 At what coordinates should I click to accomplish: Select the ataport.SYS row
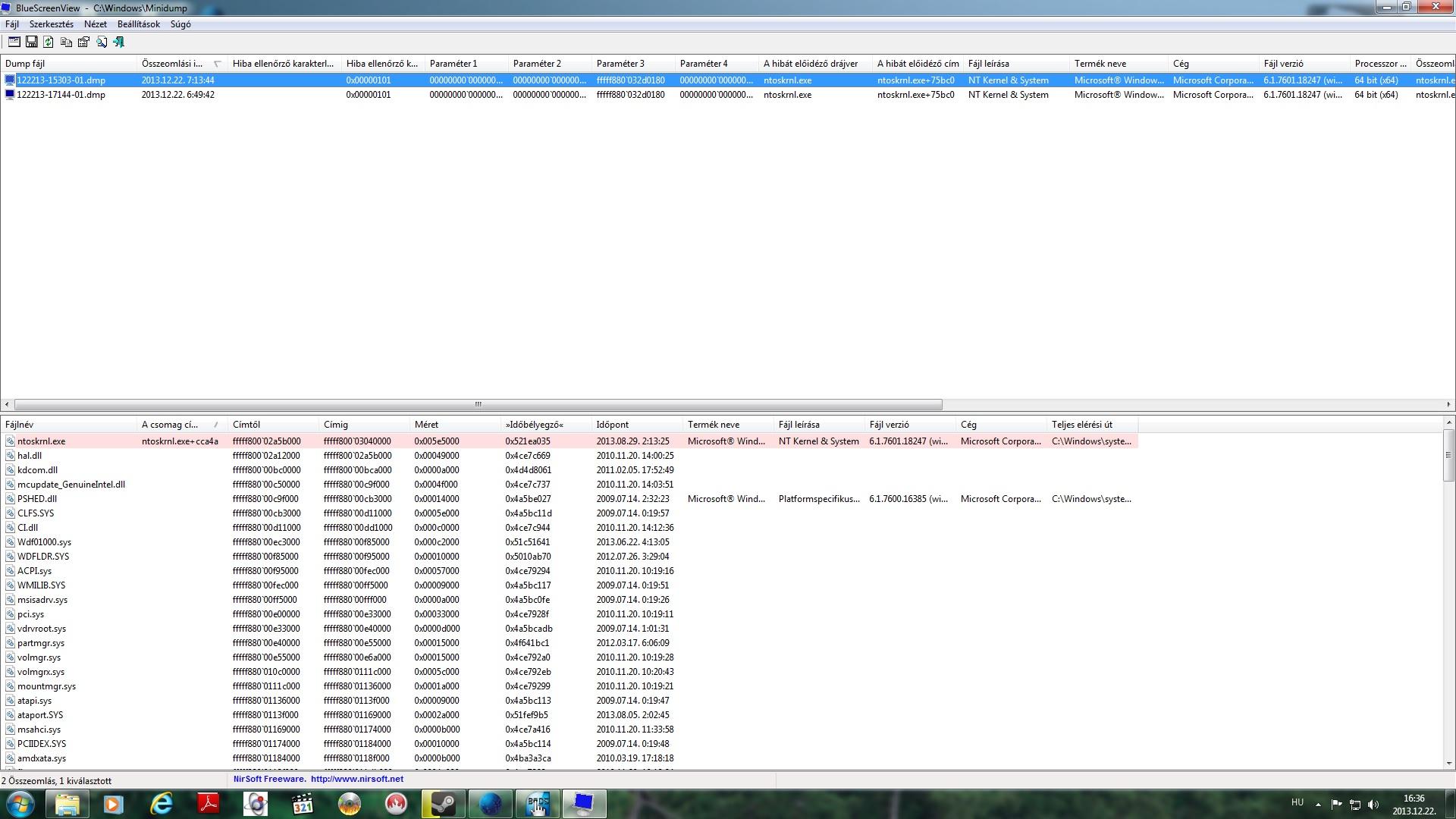569,715
